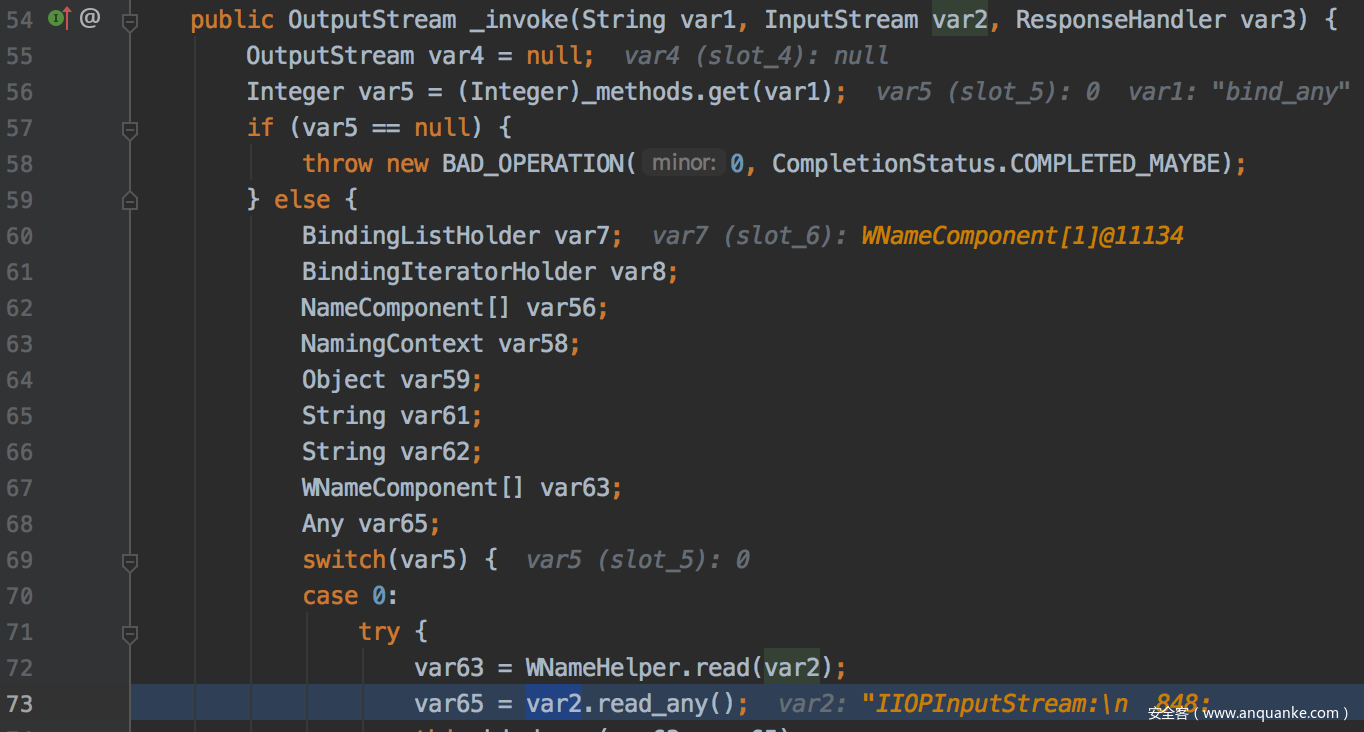Click inline hint 'var5 (slot_5): 0' on line 69
1364x732 pixels.
click(638, 560)
